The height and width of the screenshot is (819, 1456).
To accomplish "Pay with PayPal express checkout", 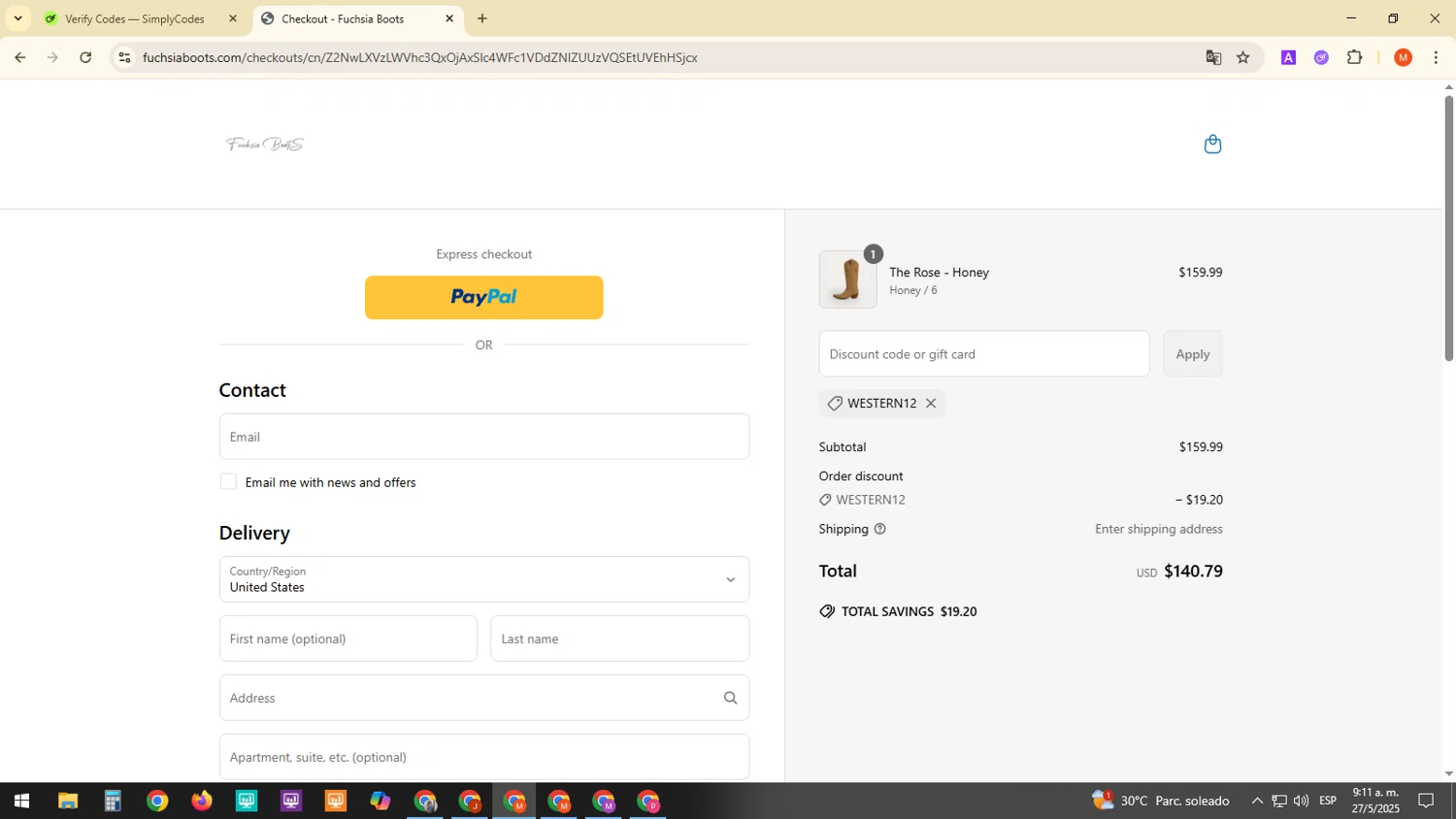I will point(484,297).
